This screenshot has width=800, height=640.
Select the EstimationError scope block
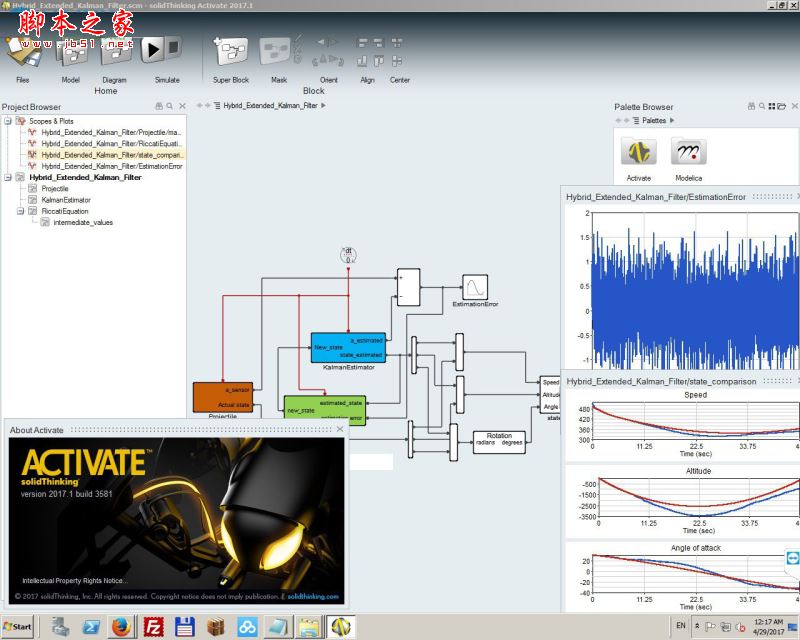point(475,287)
